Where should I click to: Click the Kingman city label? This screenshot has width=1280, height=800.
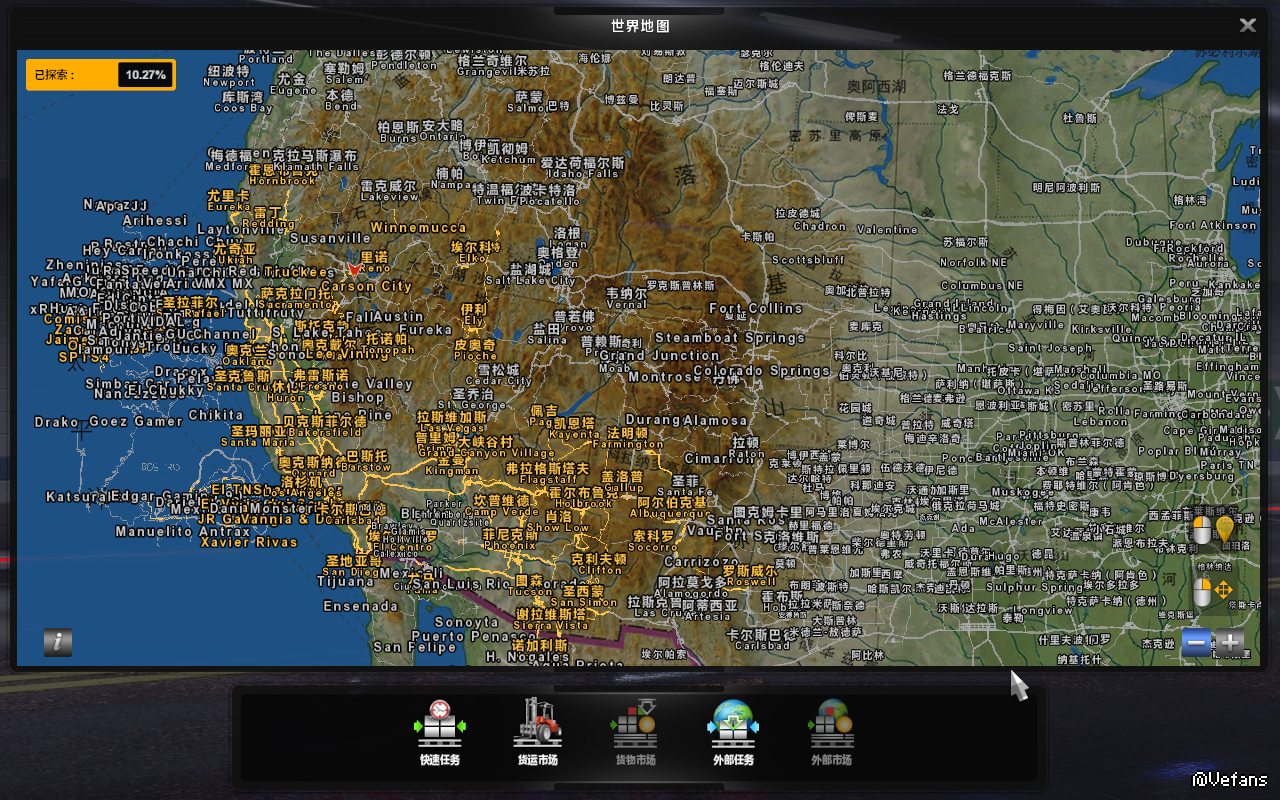tap(452, 470)
